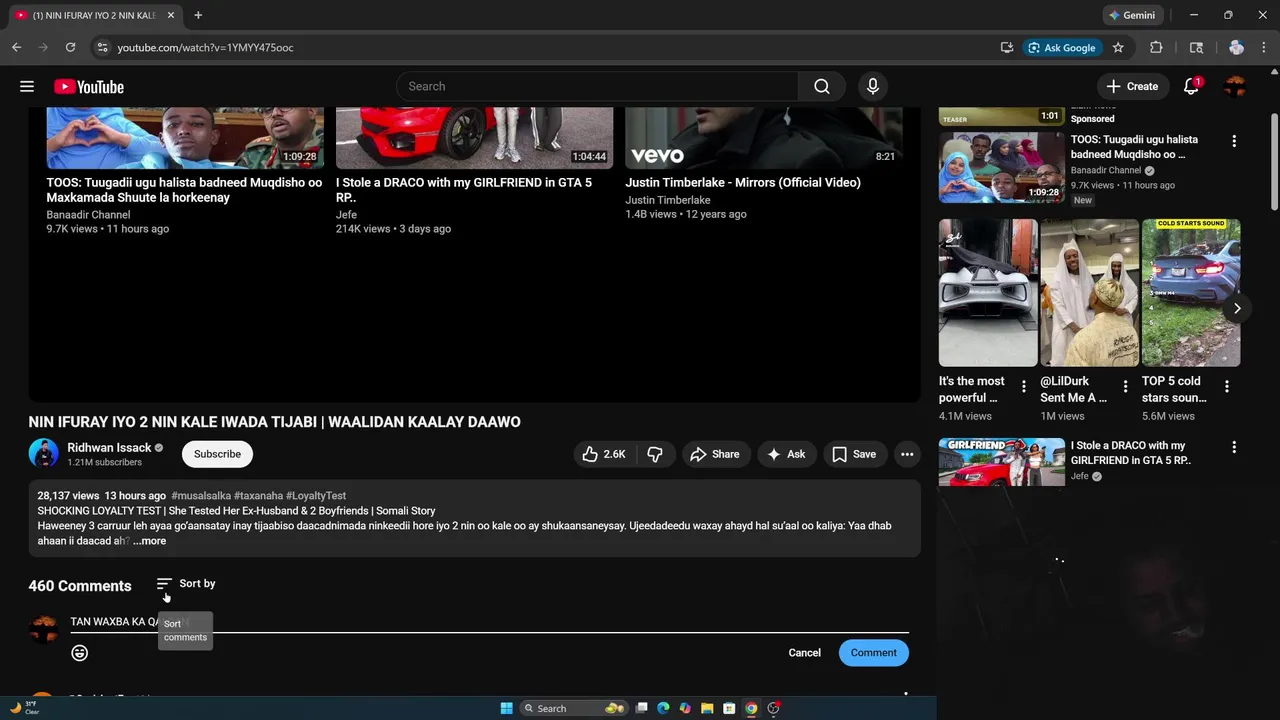This screenshot has width=1280, height=720.
Task: Launch Microsoft Edge from the taskbar
Action: click(663, 708)
